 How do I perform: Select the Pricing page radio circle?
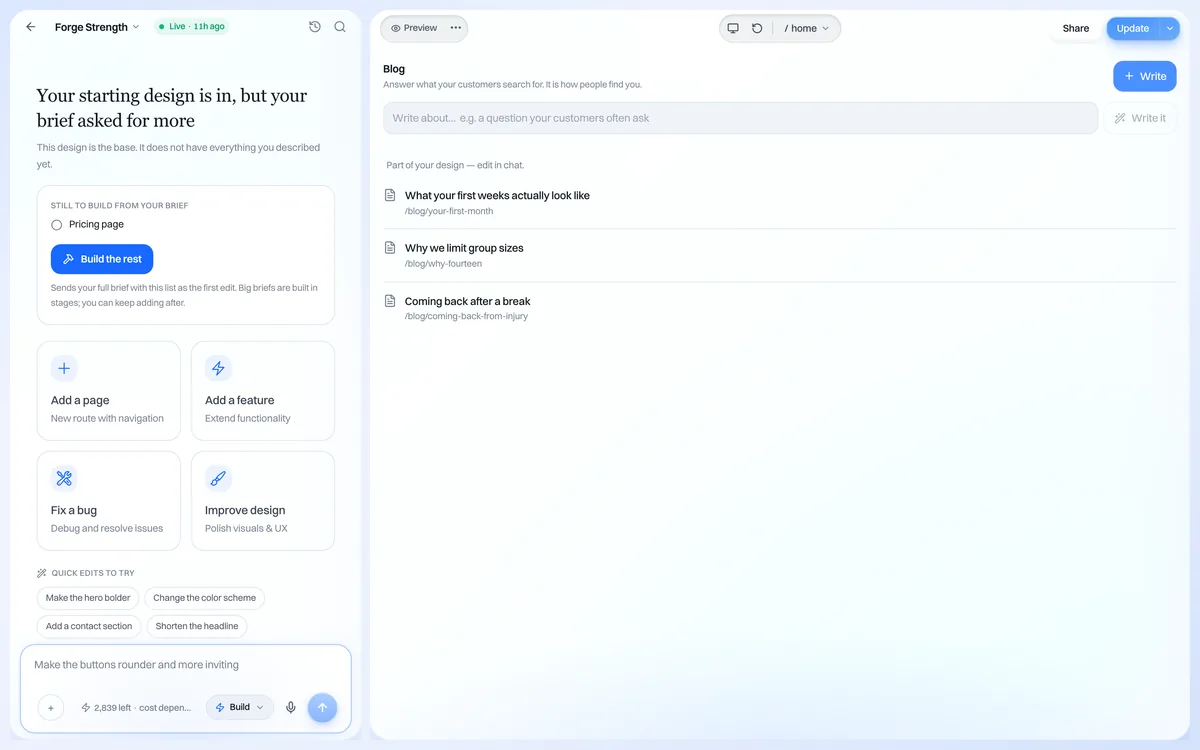[x=56, y=225]
